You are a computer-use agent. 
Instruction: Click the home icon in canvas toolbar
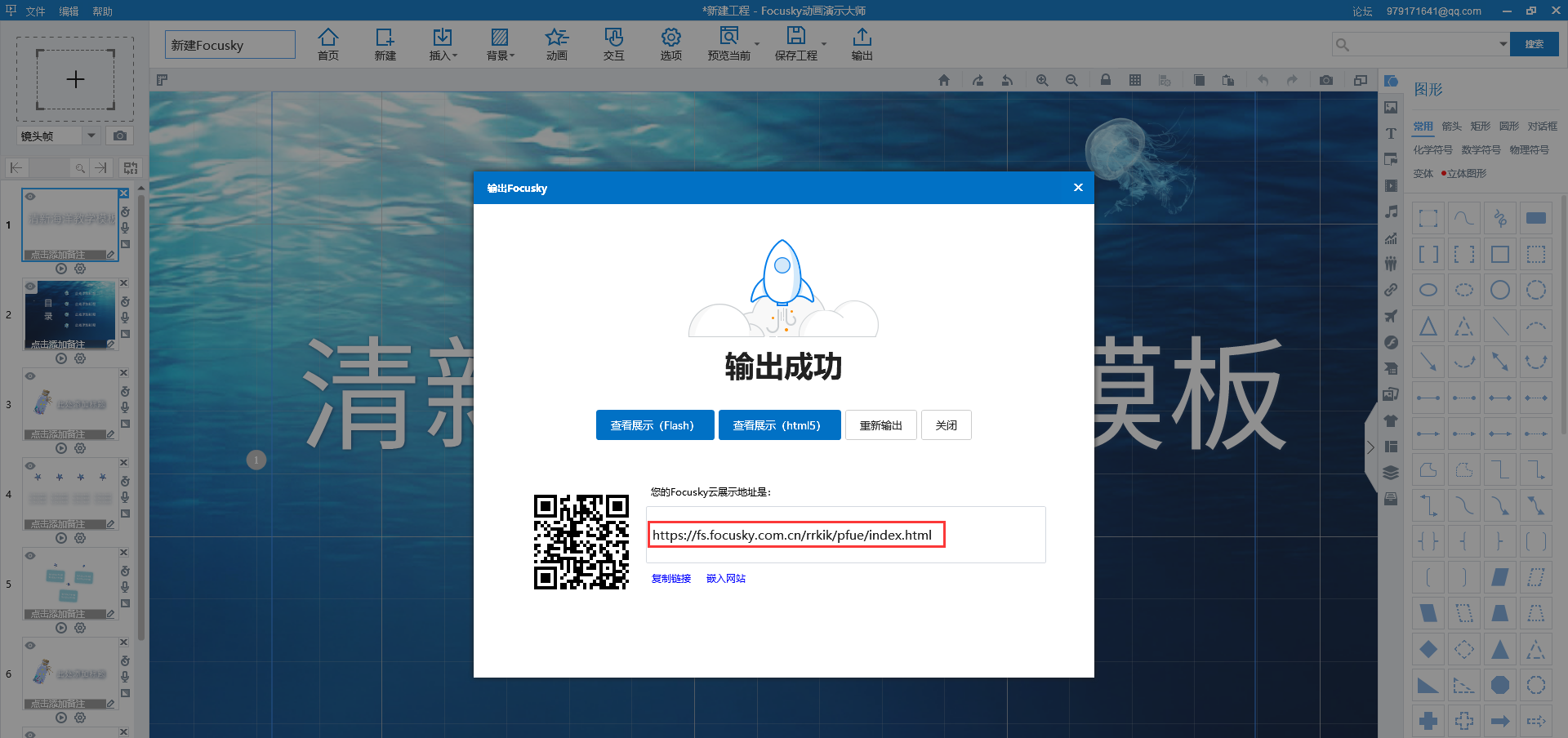[x=944, y=80]
